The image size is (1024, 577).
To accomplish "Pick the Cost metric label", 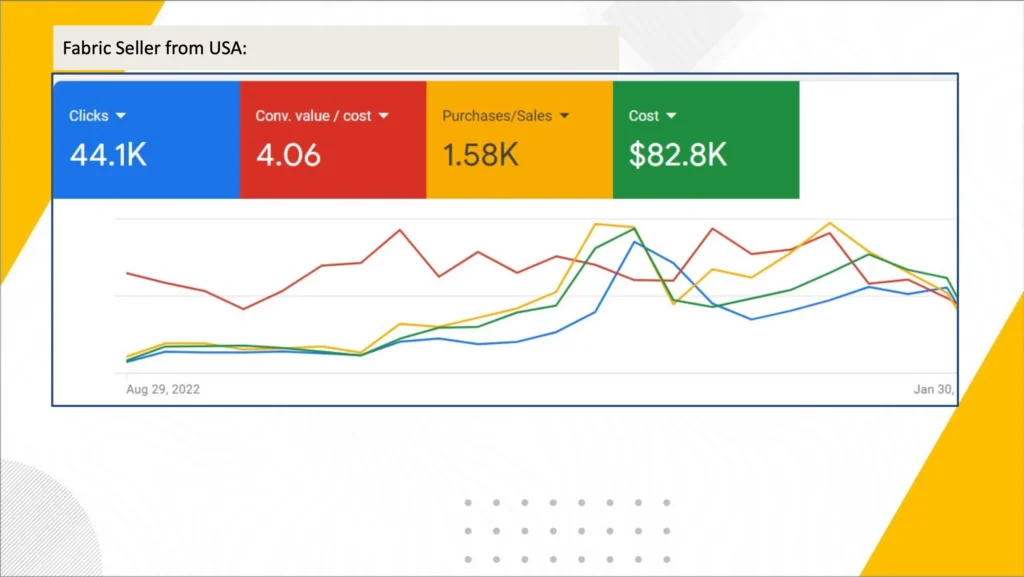I will [643, 116].
